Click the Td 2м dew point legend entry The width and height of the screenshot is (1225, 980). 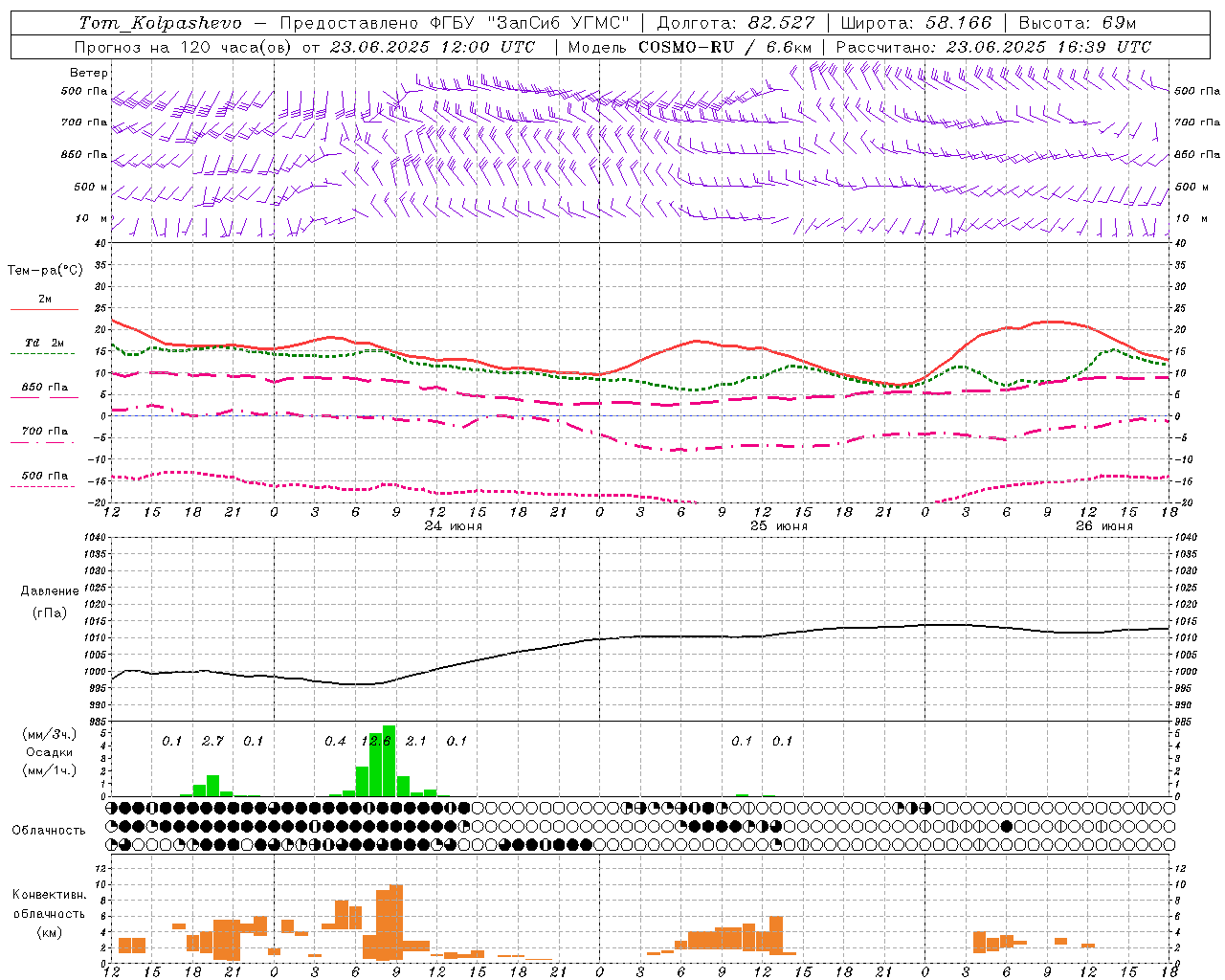pyautogui.click(x=44, y=343)
